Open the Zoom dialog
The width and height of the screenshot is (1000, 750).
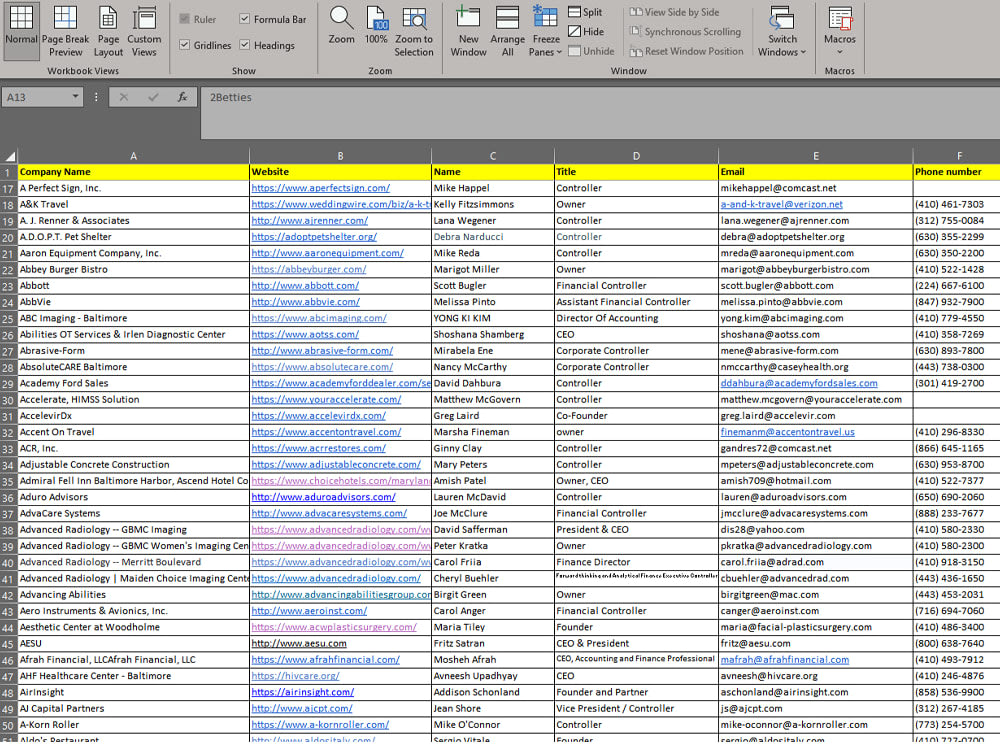click(341, 27)
